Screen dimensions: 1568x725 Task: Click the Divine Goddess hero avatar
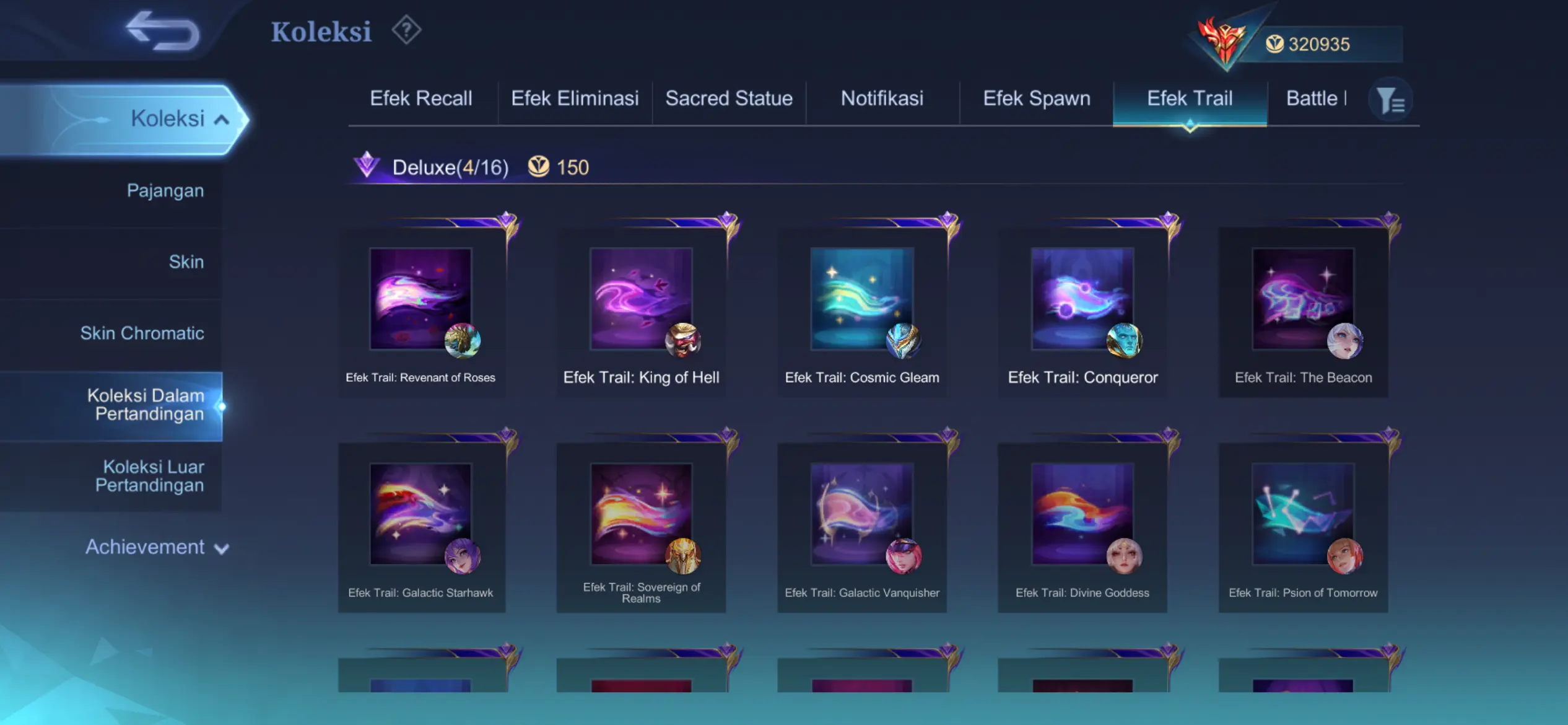point(1125,556)
